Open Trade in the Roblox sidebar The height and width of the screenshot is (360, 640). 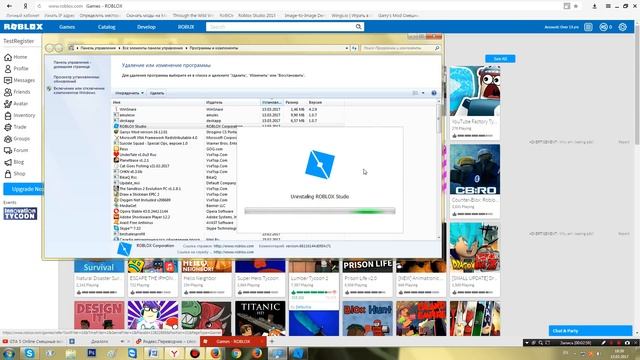(x=16, y=127)
